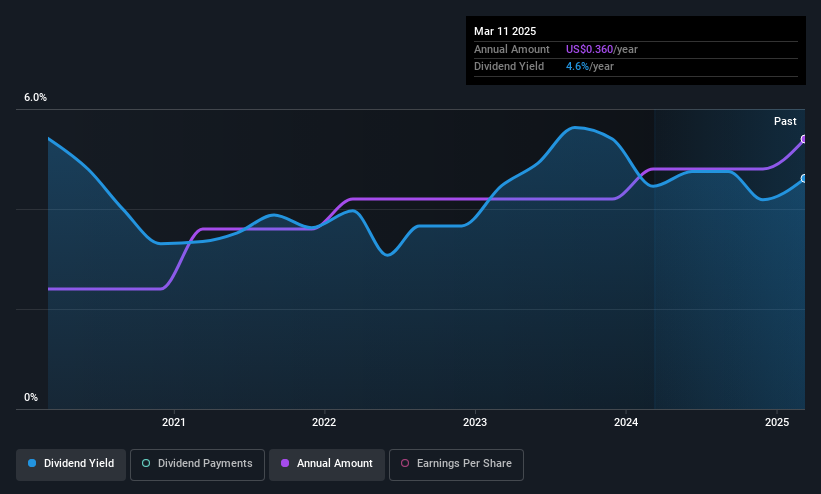Click the blue Dividend Yield legend dot
Image resolution: width=821 pixels, height=494 pixels.
32,464
